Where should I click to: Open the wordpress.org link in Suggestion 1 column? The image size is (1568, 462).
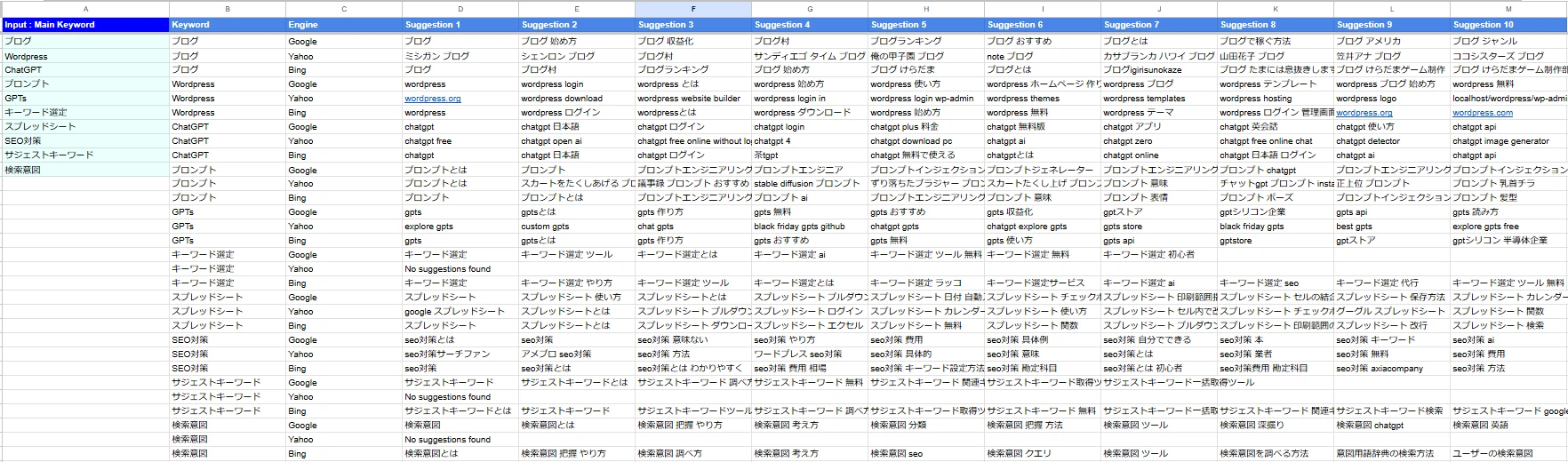[x=432, y=99]
